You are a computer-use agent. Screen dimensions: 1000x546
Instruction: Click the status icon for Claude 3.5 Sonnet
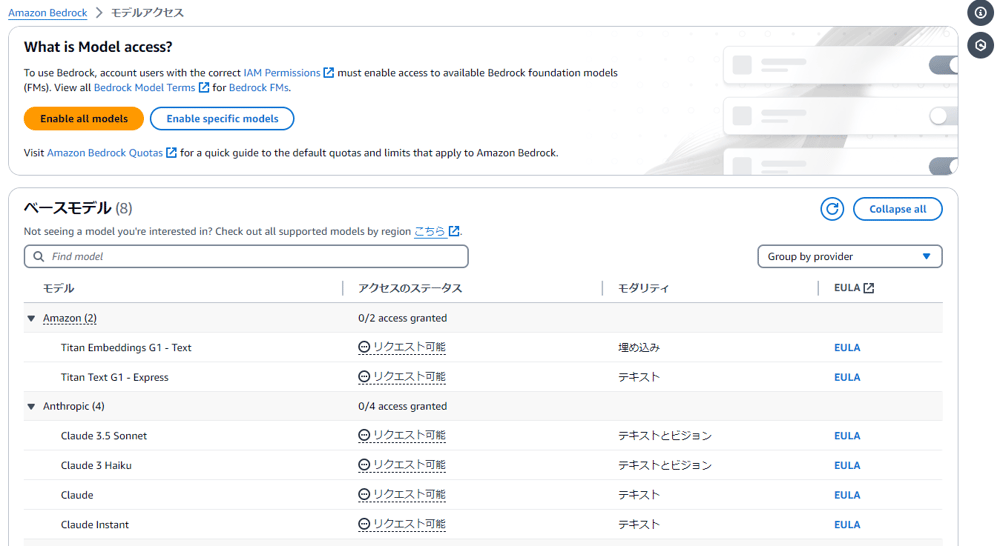364,435
